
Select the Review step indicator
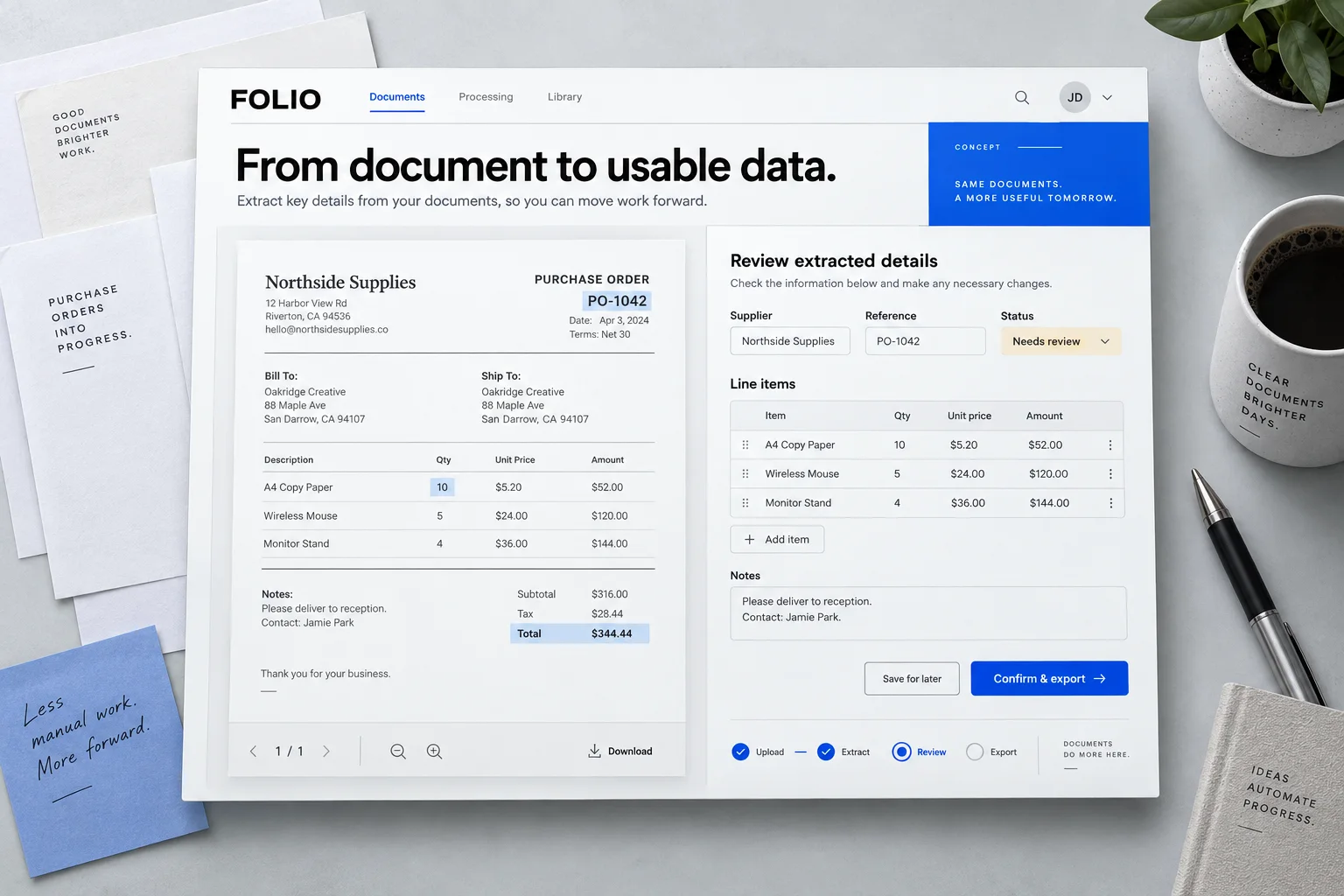click(920, 752)
